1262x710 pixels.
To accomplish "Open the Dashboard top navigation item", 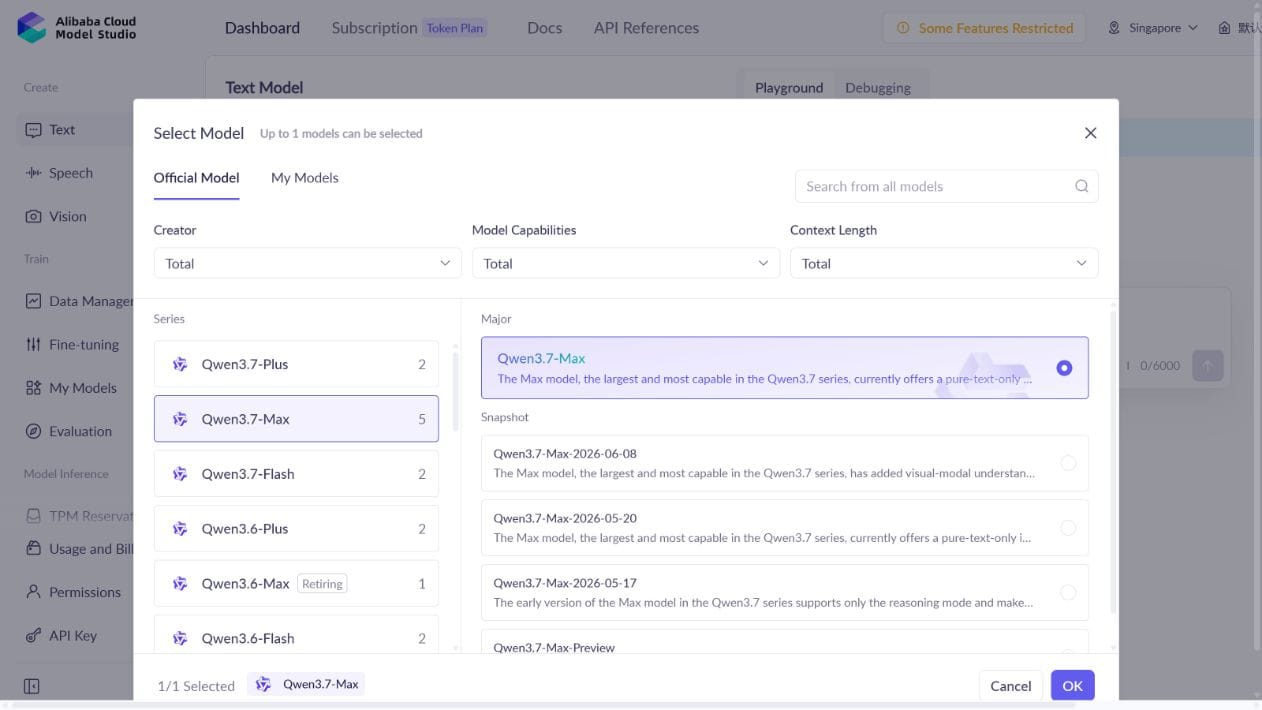I will tap(262, 28).
